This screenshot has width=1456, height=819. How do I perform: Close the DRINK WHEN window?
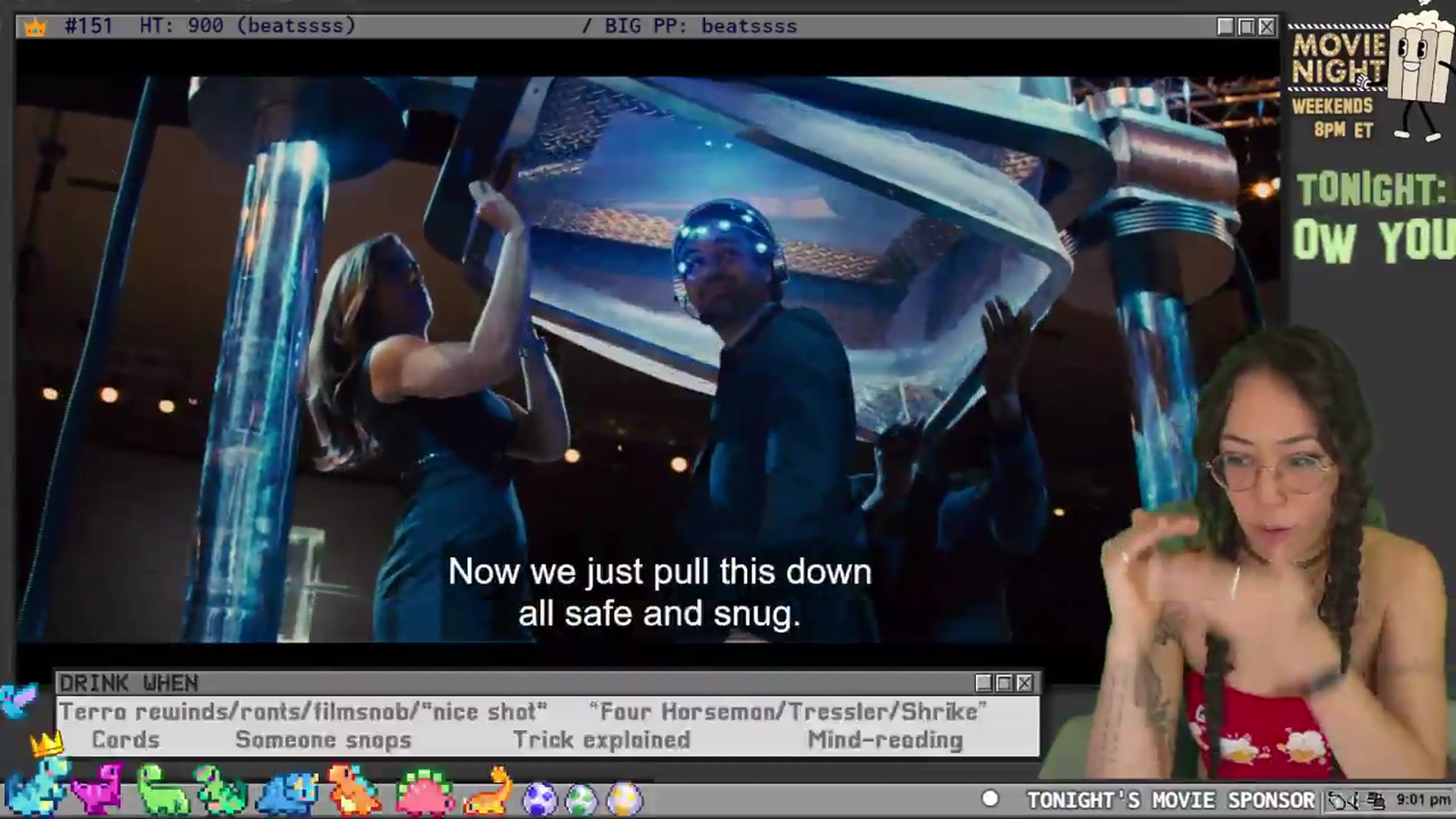[1025, 683]
